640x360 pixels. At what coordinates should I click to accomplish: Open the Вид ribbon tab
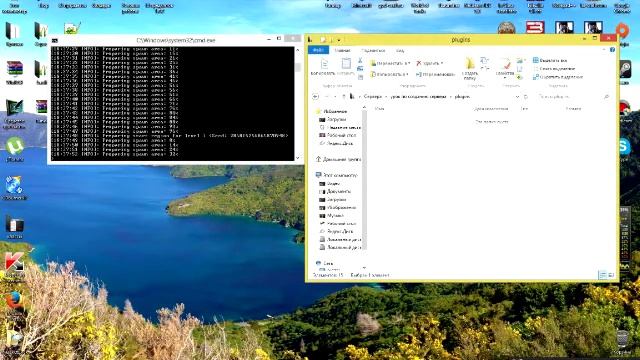(400, 51)
